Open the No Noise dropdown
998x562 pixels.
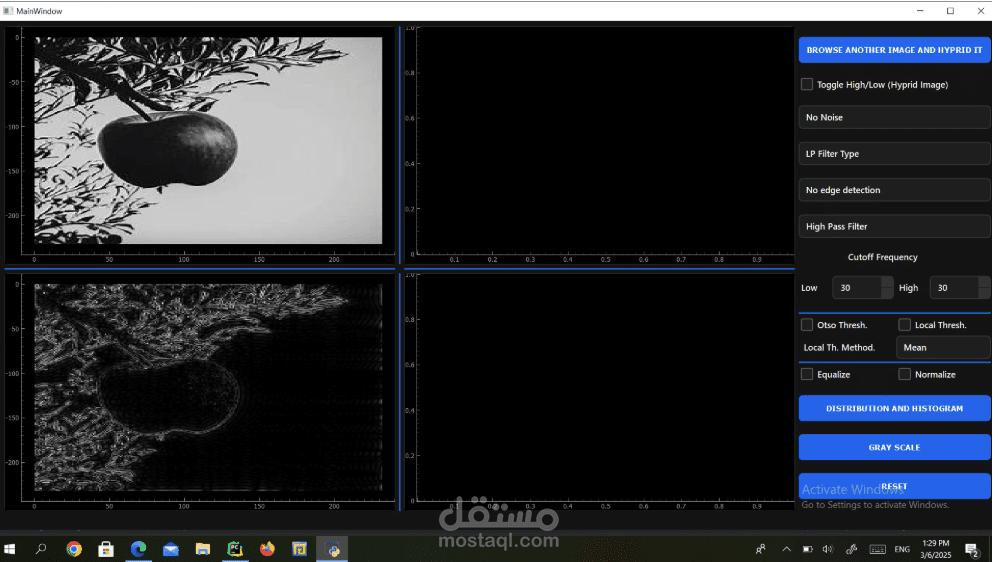pos(894,117)
